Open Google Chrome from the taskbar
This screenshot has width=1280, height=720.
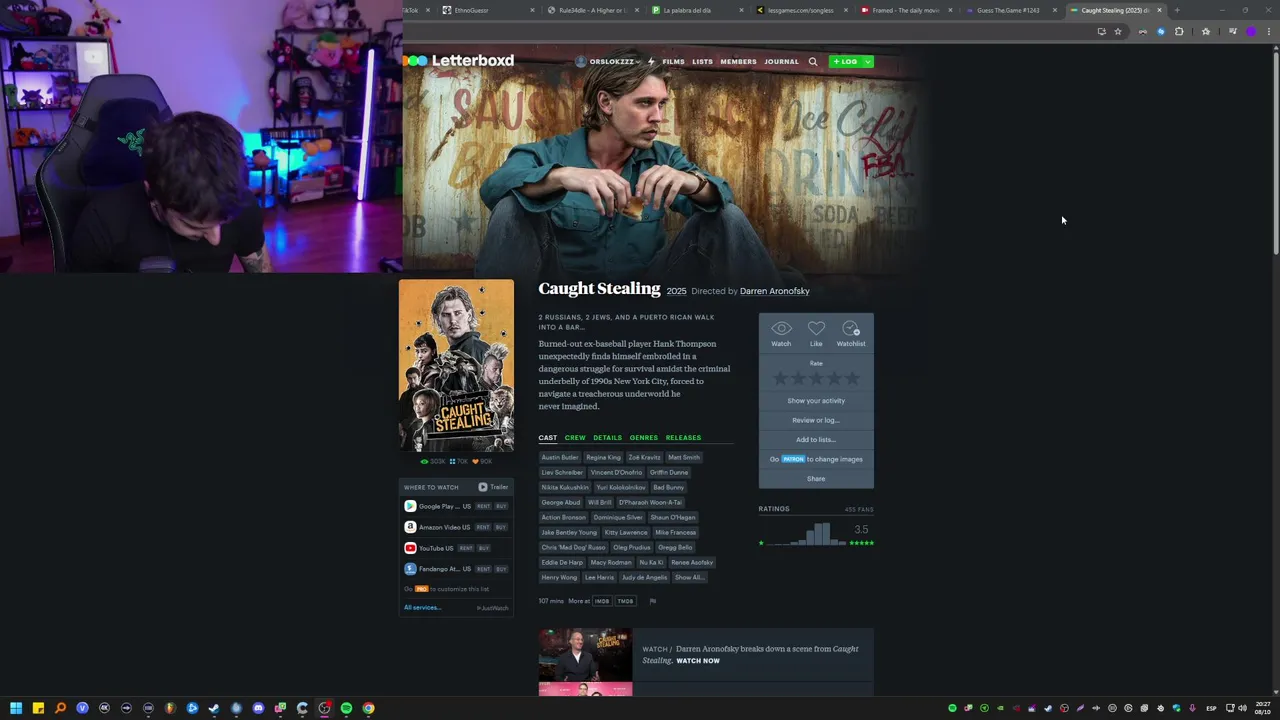[368, 708]
